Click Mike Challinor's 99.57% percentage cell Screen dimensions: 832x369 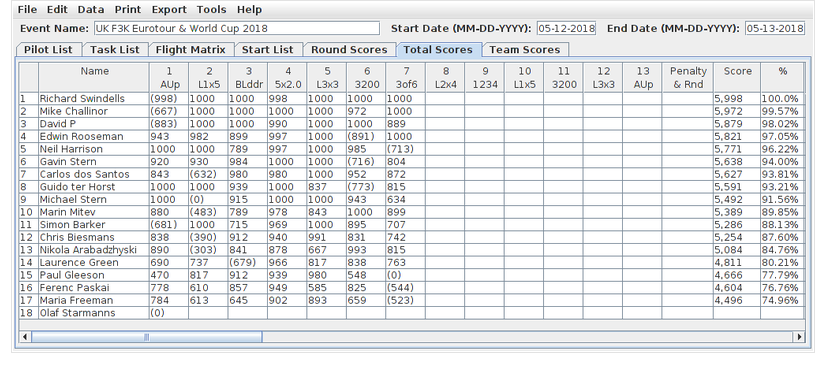pos(782,111)
